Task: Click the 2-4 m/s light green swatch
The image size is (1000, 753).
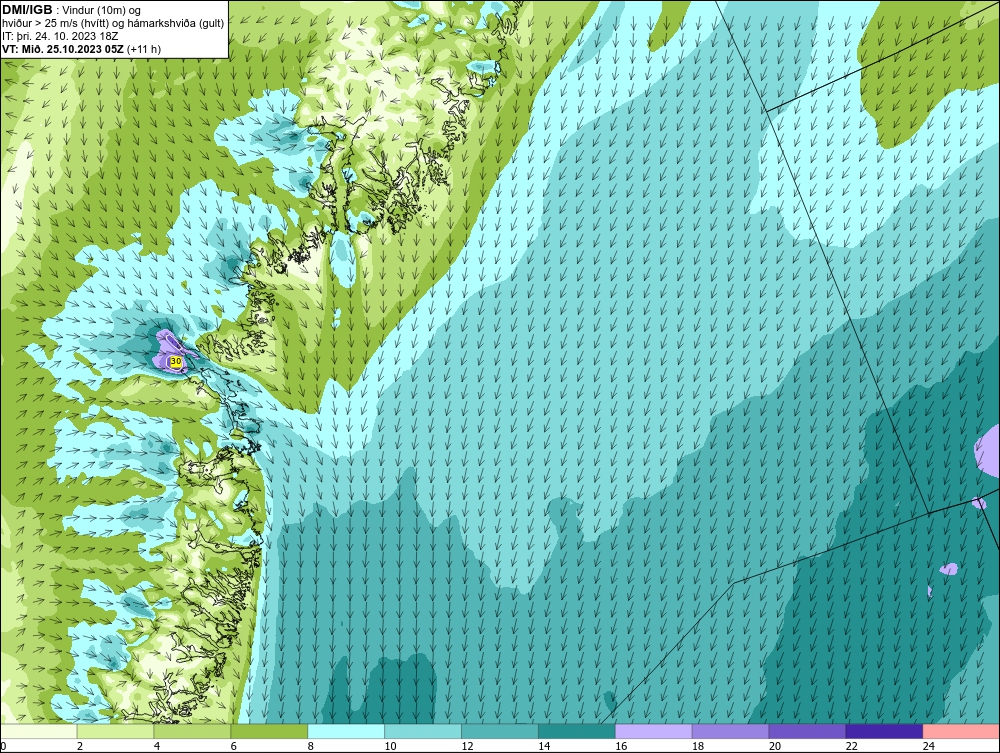Action: pos(115,731)
